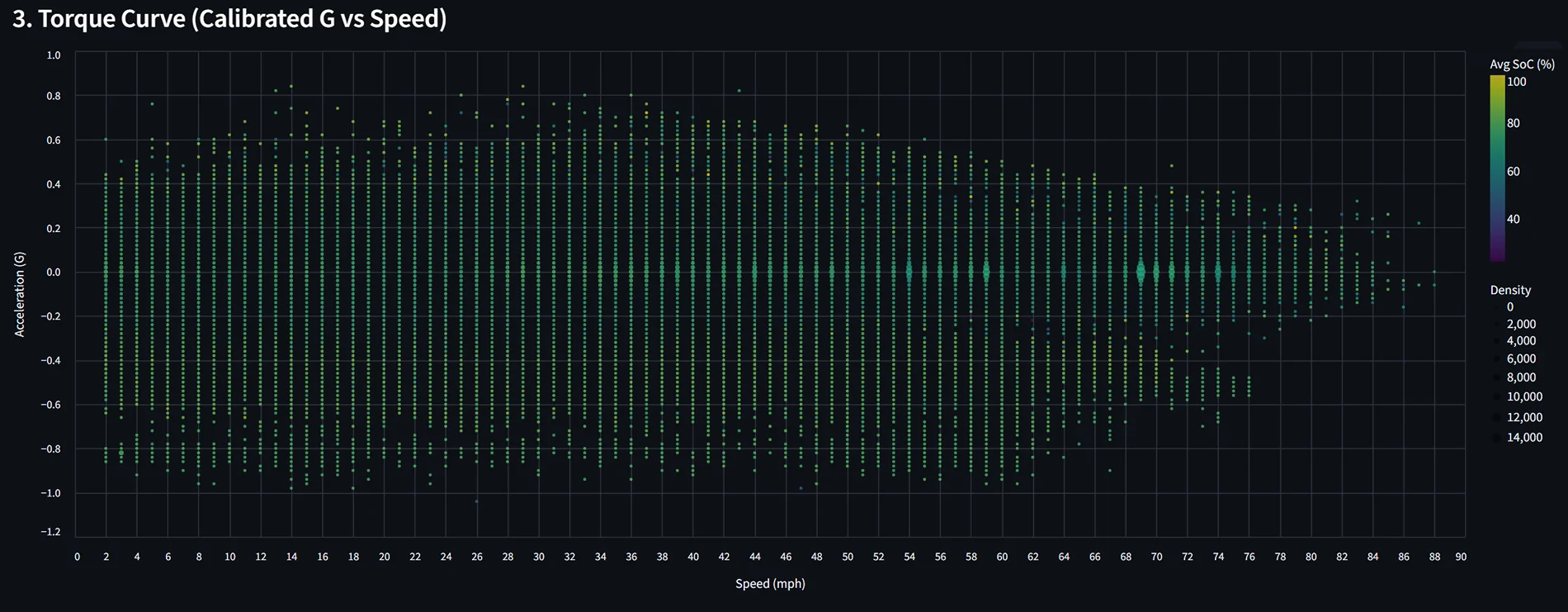Click the Density legend title

coord(1510,290)
